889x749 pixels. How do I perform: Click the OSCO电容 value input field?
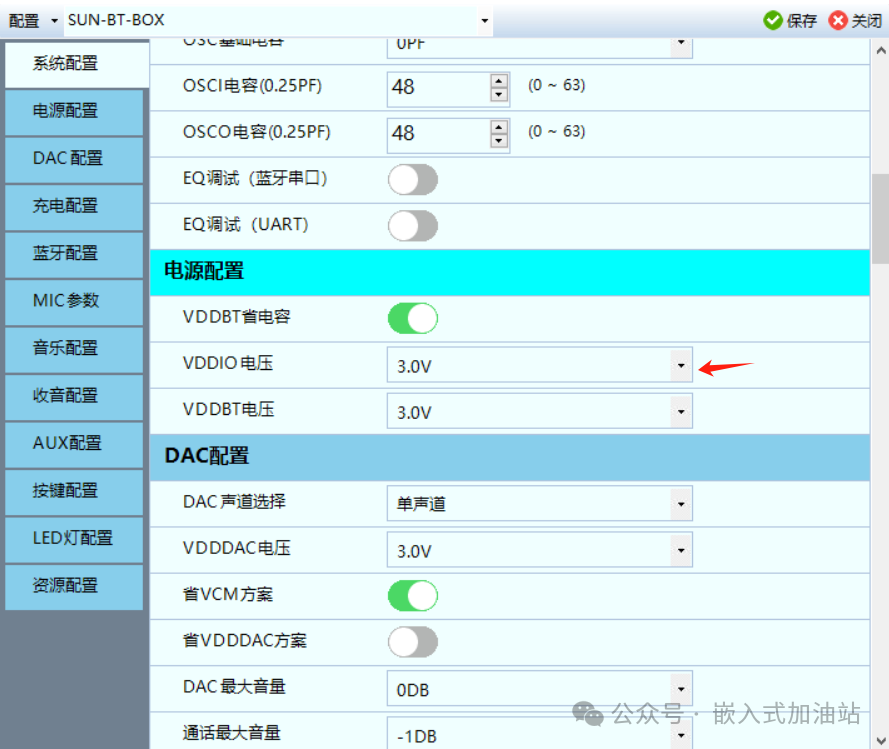pos(439,134)
